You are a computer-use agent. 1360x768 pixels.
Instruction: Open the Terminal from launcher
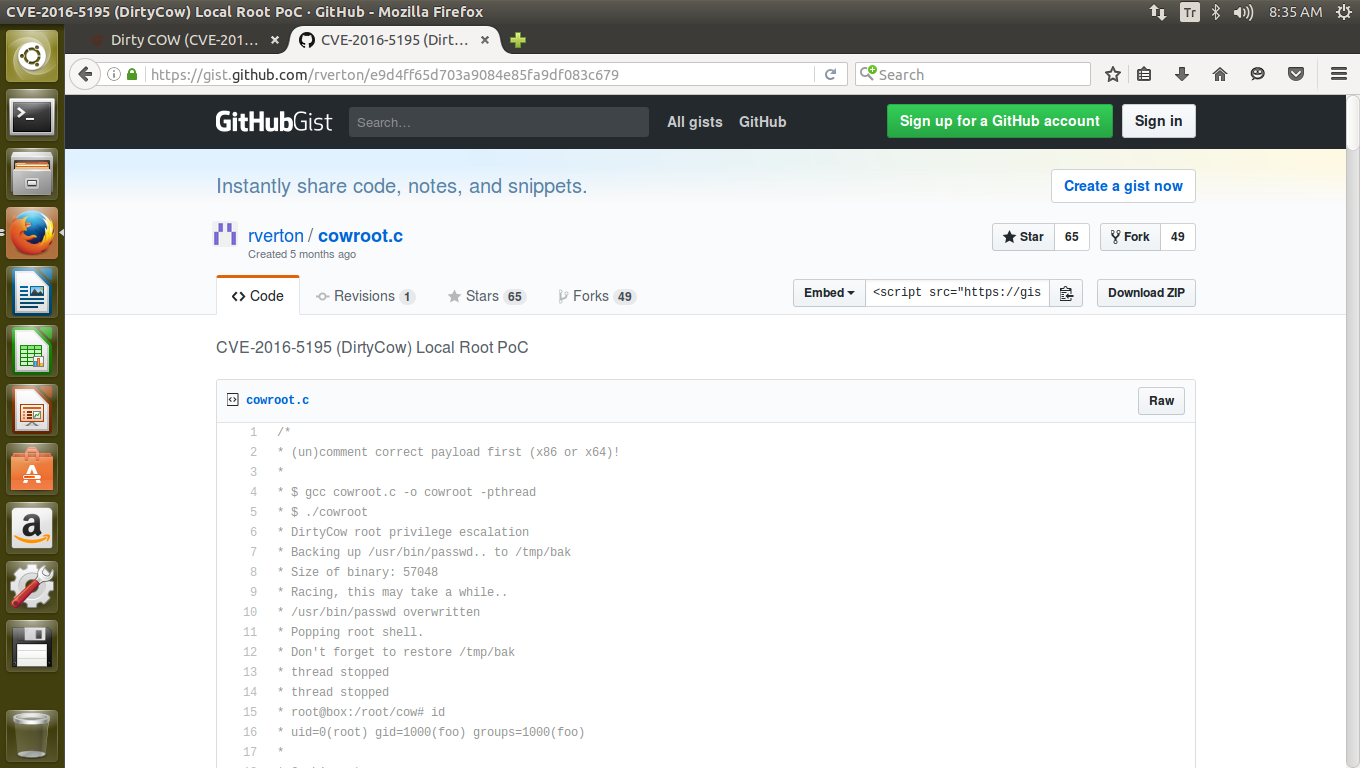pyautogui.click(x=32, y=116)
